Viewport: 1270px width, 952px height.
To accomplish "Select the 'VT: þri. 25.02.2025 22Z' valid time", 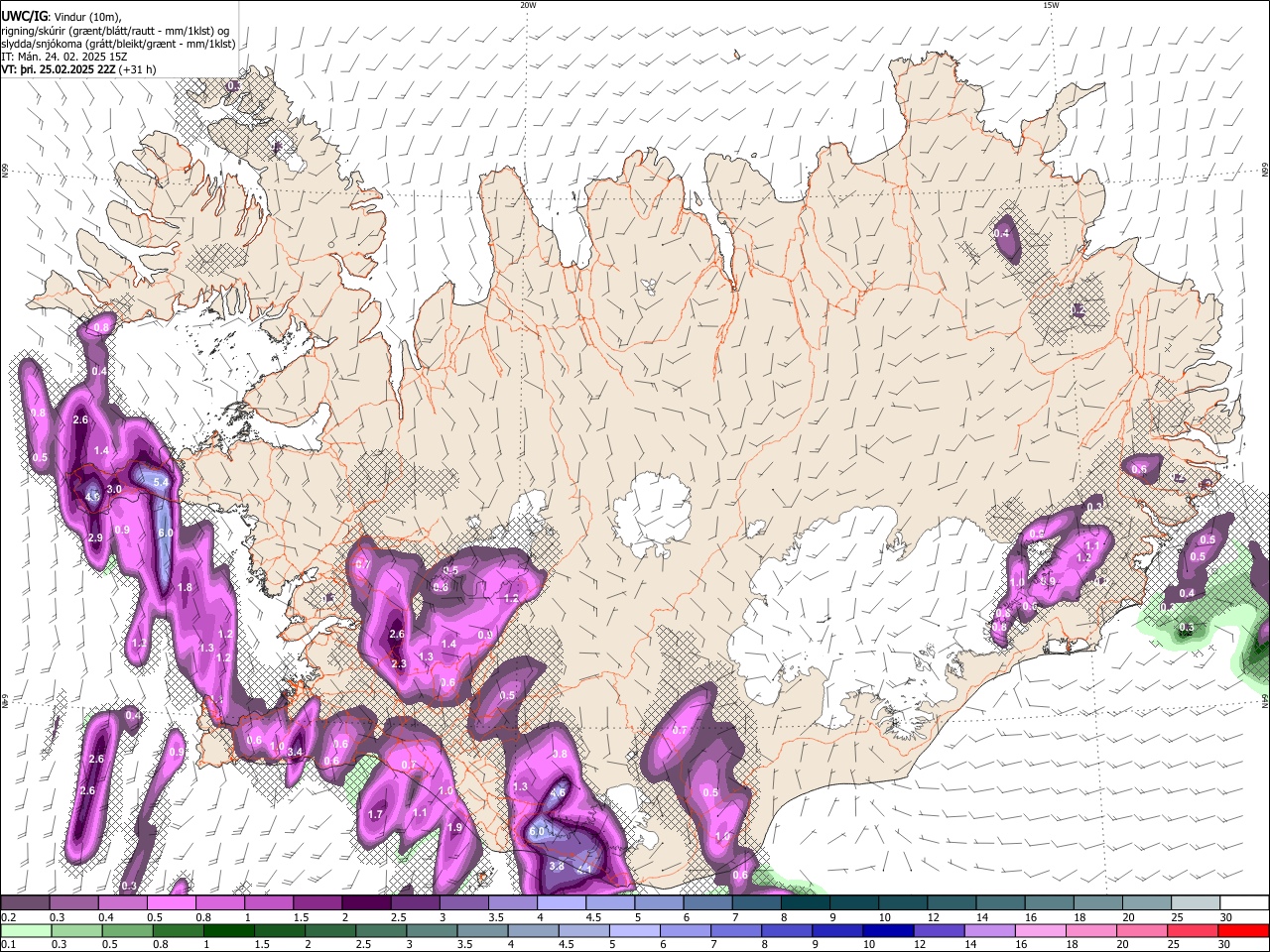I will click(58, 69).
